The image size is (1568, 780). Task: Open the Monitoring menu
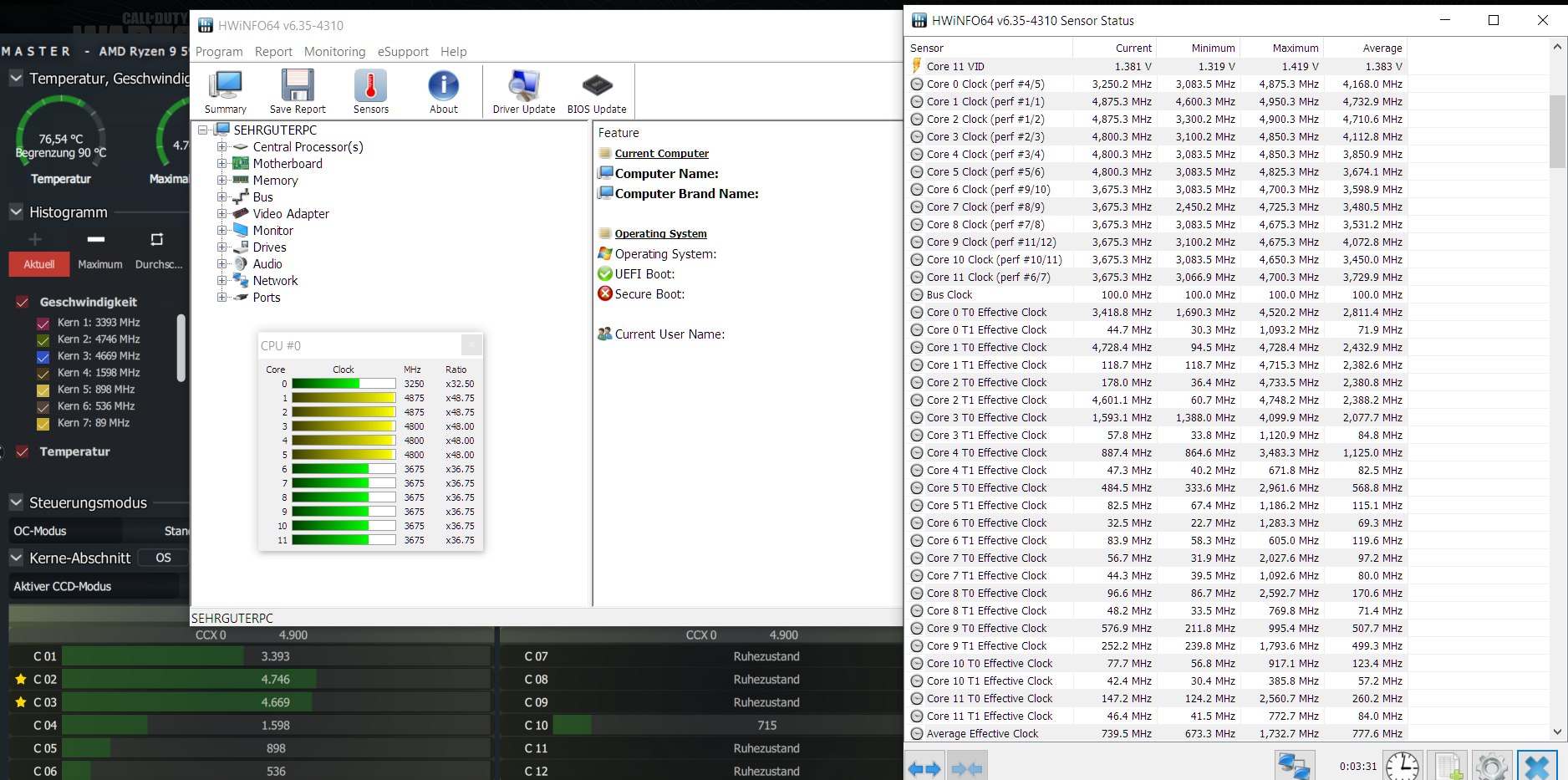(x=334, y=52)
